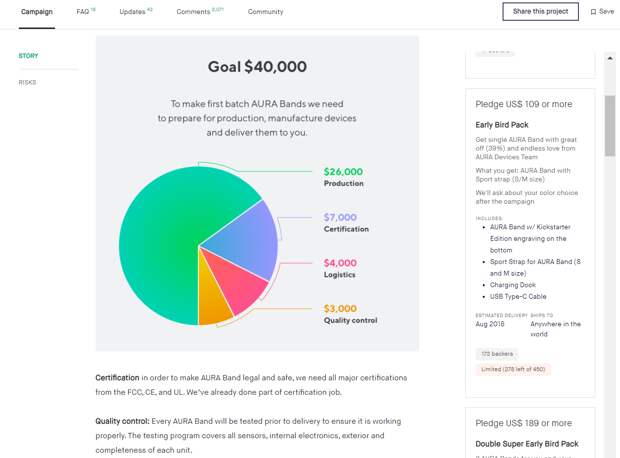Select the Campaign tab
The height and width of the screenshot is (458, 620).
37,12
